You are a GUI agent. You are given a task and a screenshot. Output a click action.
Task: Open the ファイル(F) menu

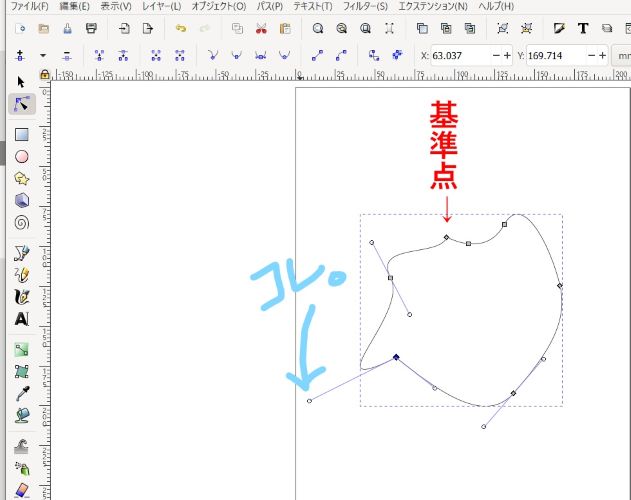pyautogui.click(x=29, y=6)
